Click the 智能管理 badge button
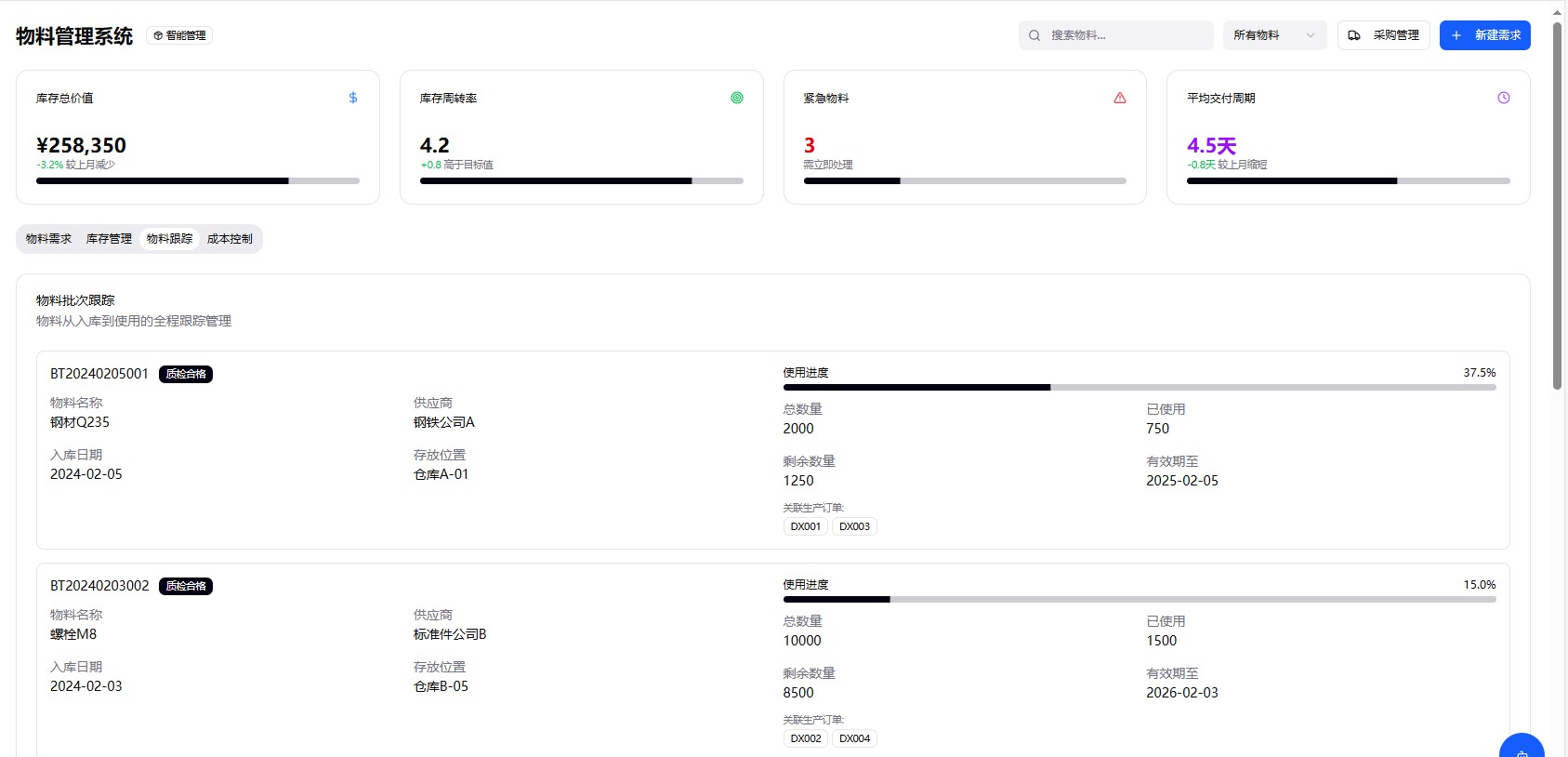 pos(179,35)
